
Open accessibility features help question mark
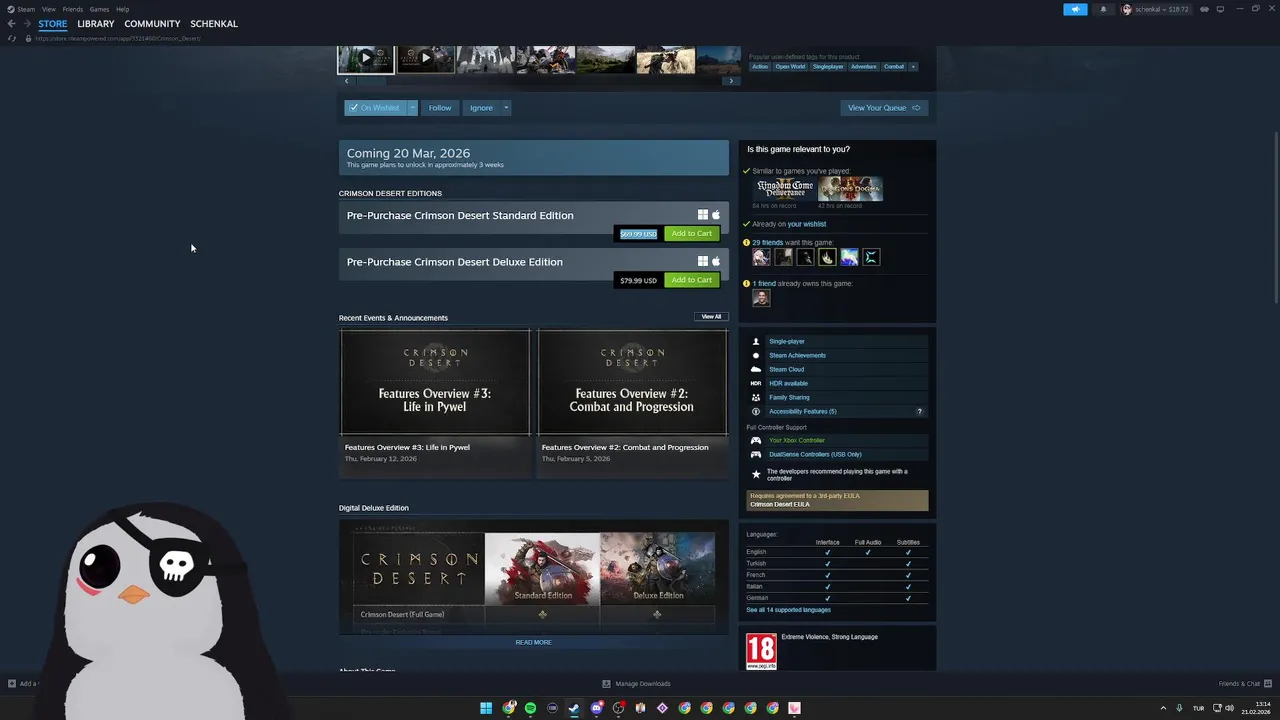tap(920, 411)
